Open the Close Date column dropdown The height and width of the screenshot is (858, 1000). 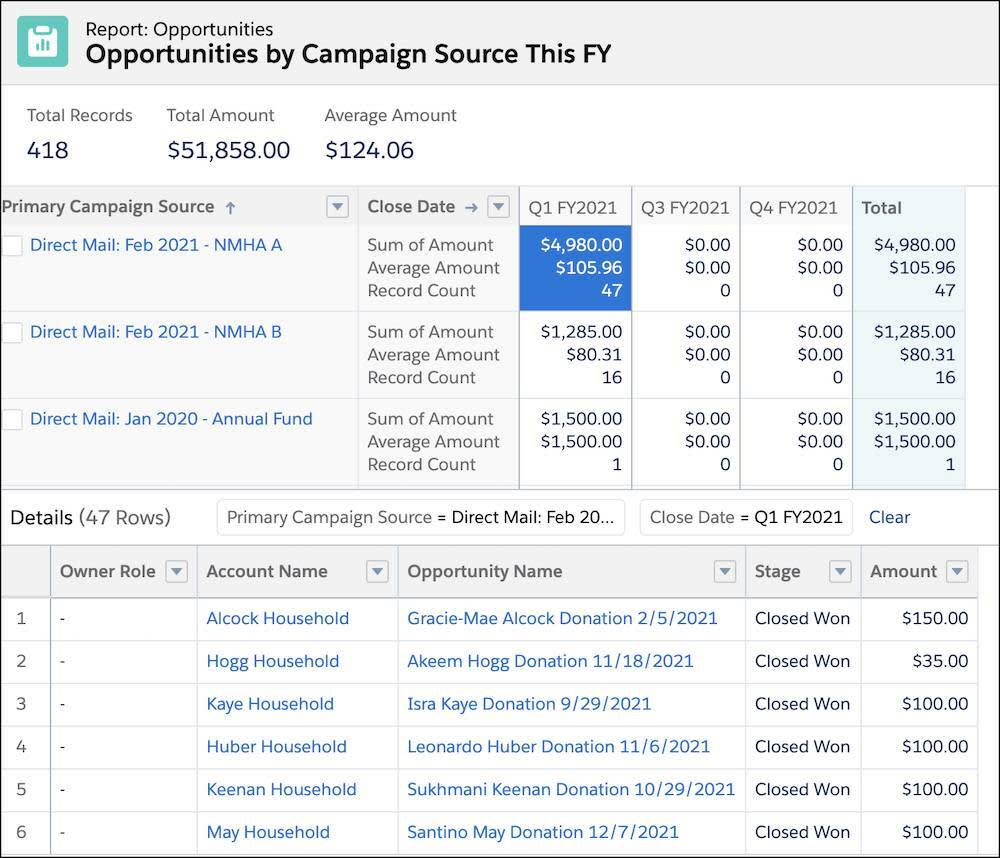[498, 206]
